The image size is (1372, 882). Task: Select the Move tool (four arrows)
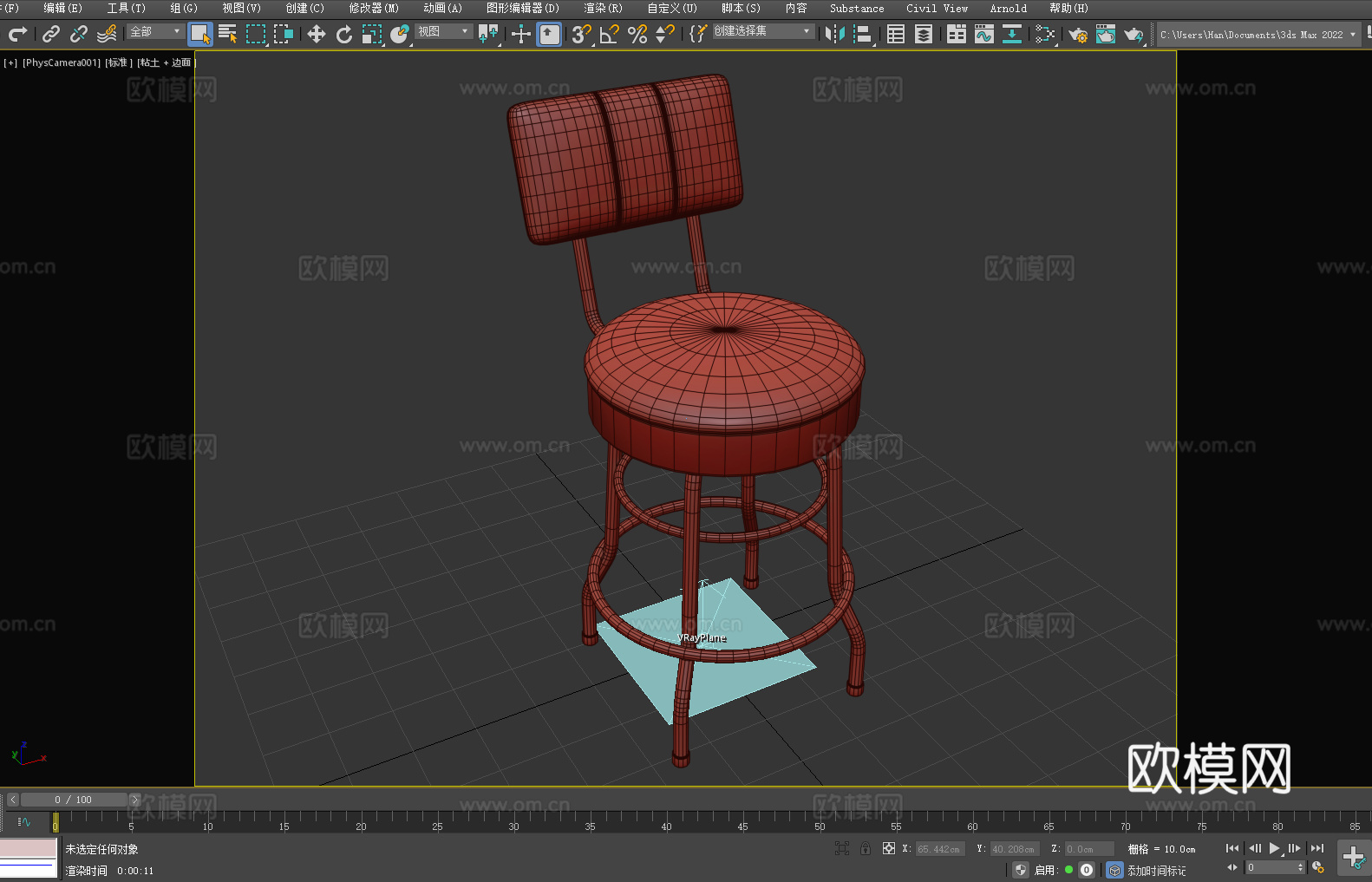tap(317, 34)
